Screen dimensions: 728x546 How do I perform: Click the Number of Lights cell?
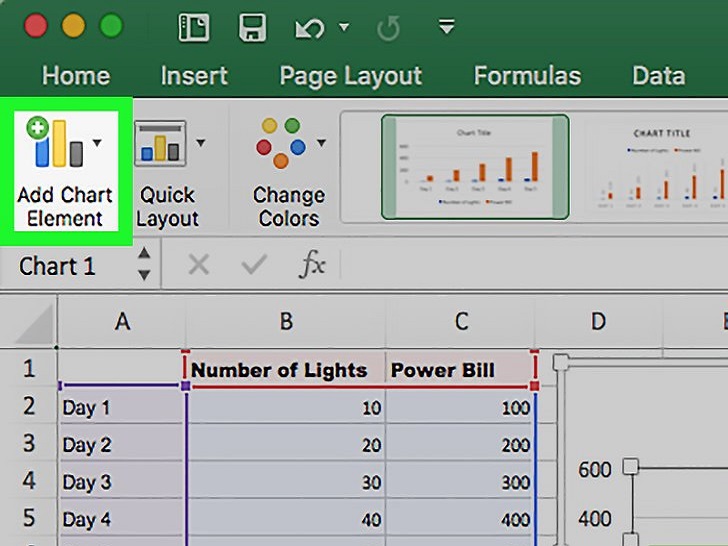click(x=286, y=370)
